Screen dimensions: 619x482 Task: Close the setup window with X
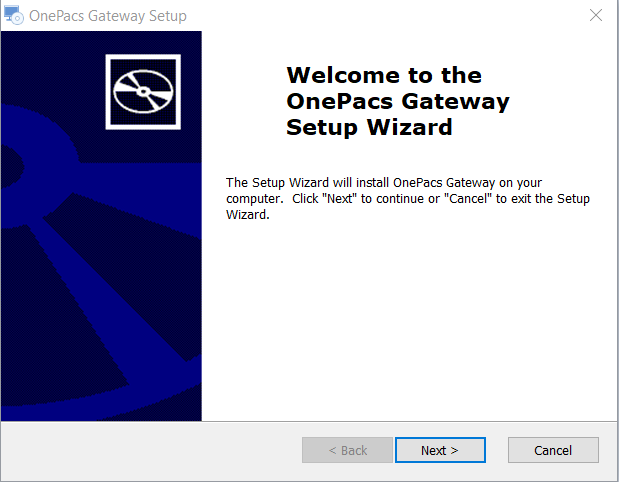pyautogui.click(x=595, y=15)
